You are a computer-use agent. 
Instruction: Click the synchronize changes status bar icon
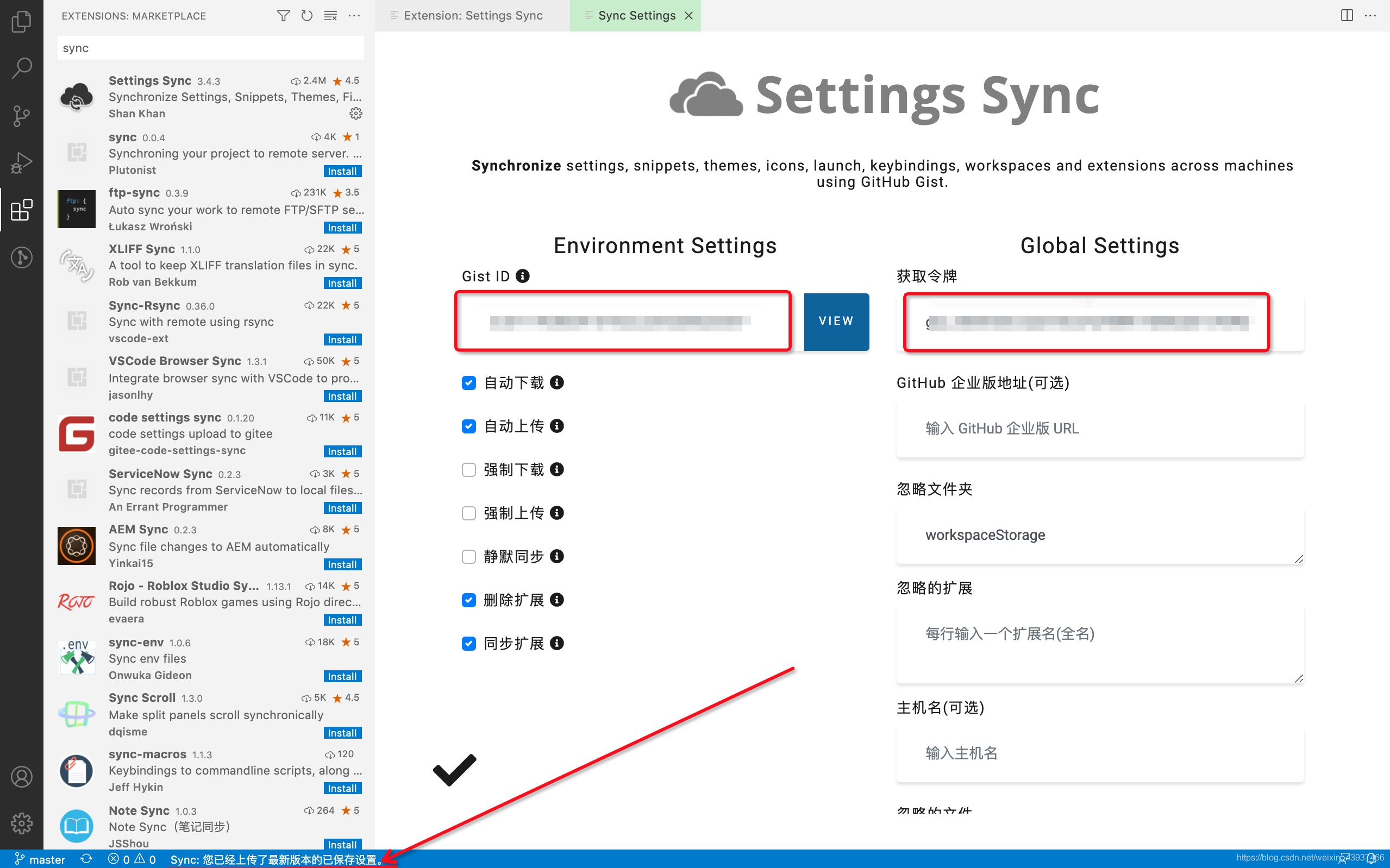(x=86, y=859)
